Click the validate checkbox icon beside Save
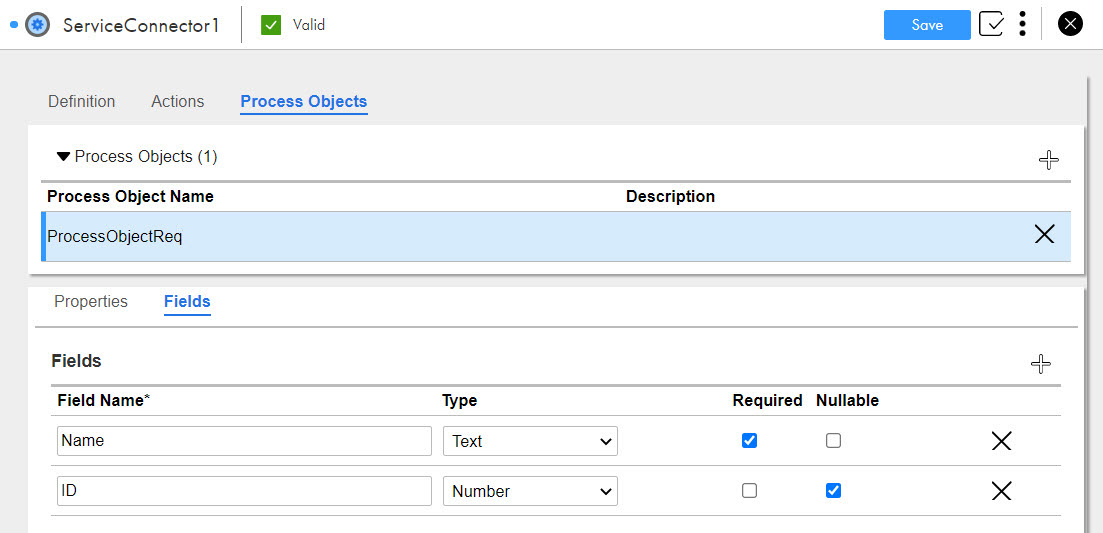The width and height of the screenshot is (1103, 533). pyautogui.click(x=991, y=25)
